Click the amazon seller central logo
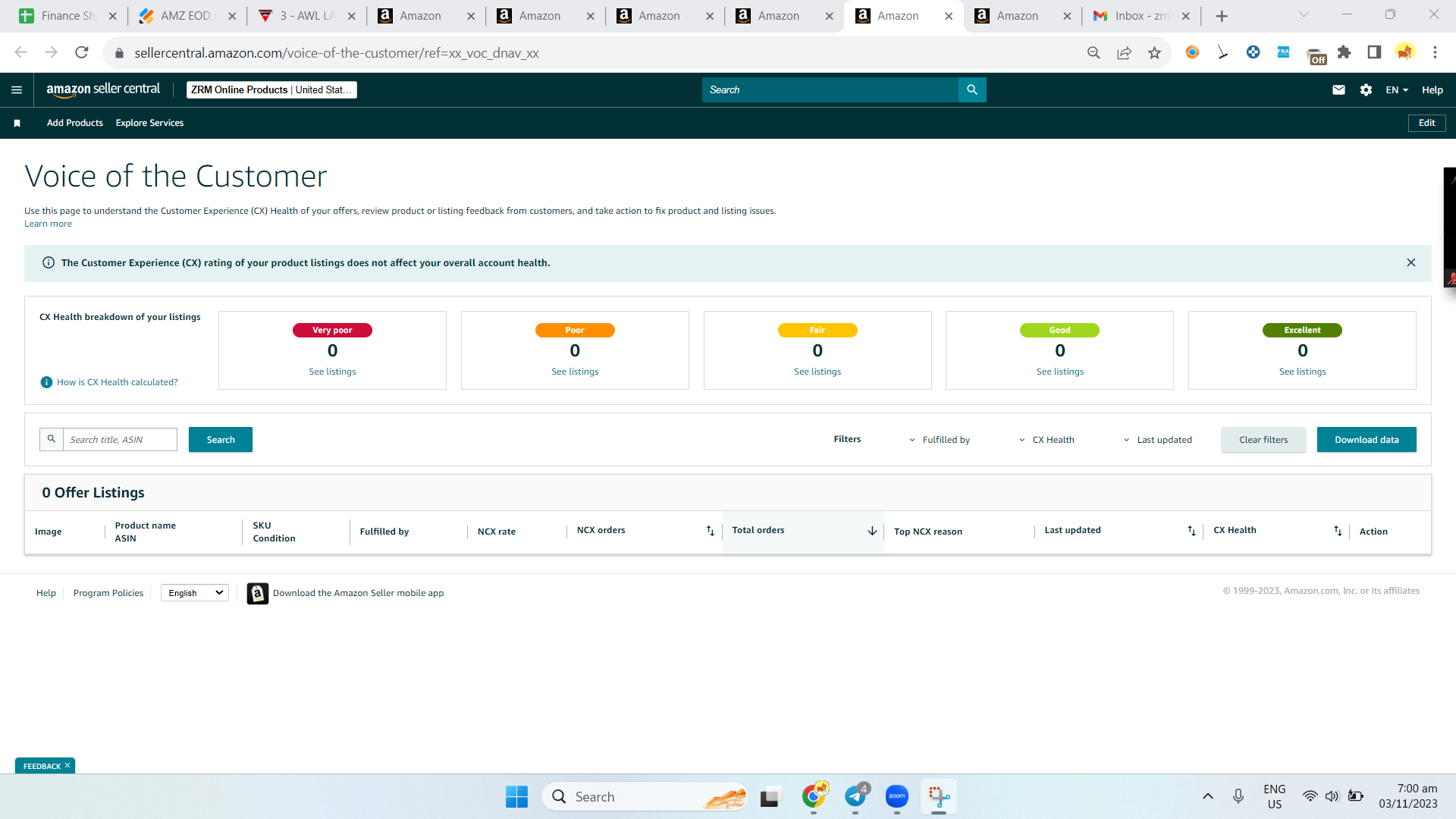Image resolution: width=1456 pixels, height=819 pixels. pyautogui.click(x=103, y=89)
